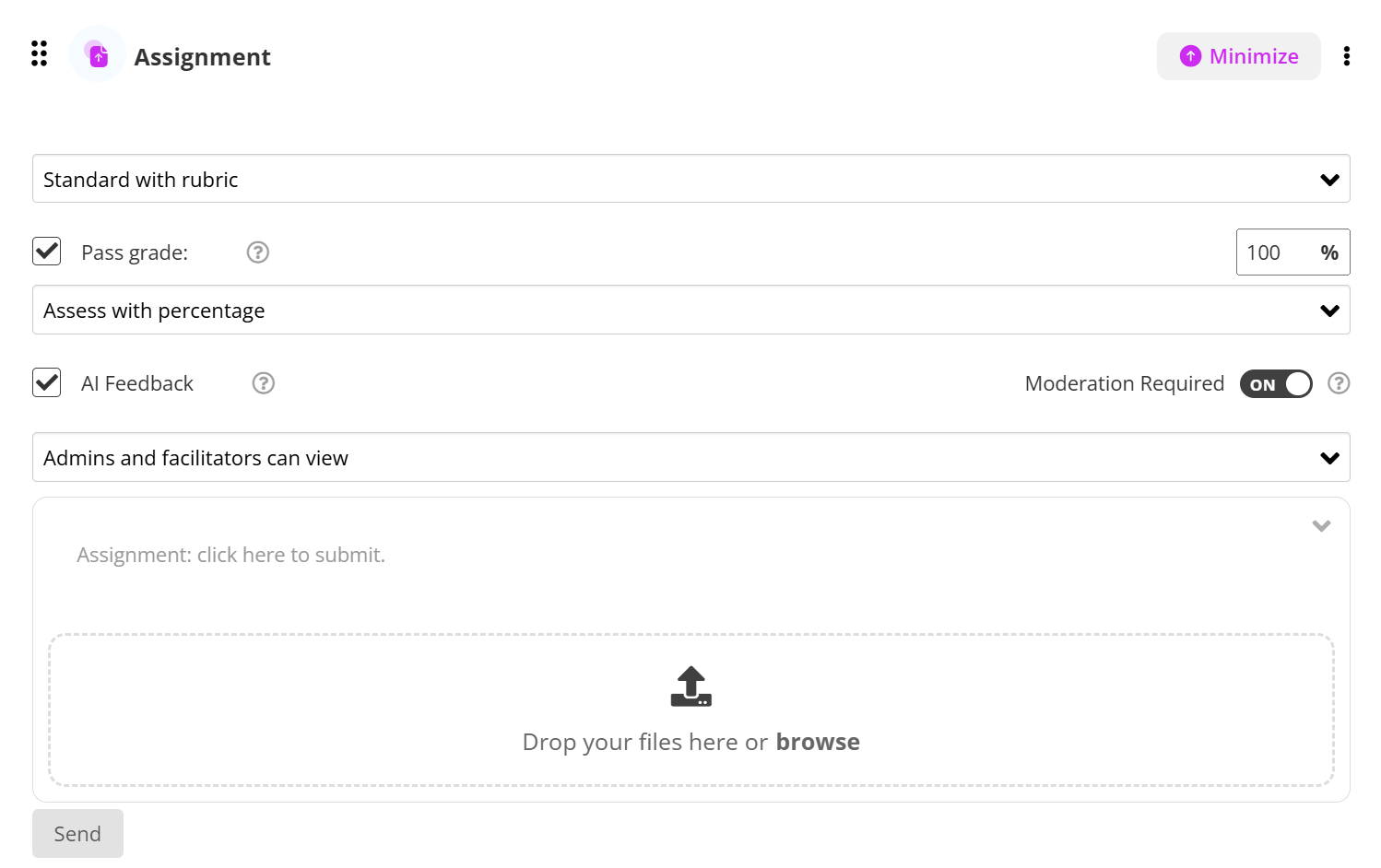This screenshot has width=1381, height=868.
Task: Click the Pass grade help icon
Action: coord(258,252)
